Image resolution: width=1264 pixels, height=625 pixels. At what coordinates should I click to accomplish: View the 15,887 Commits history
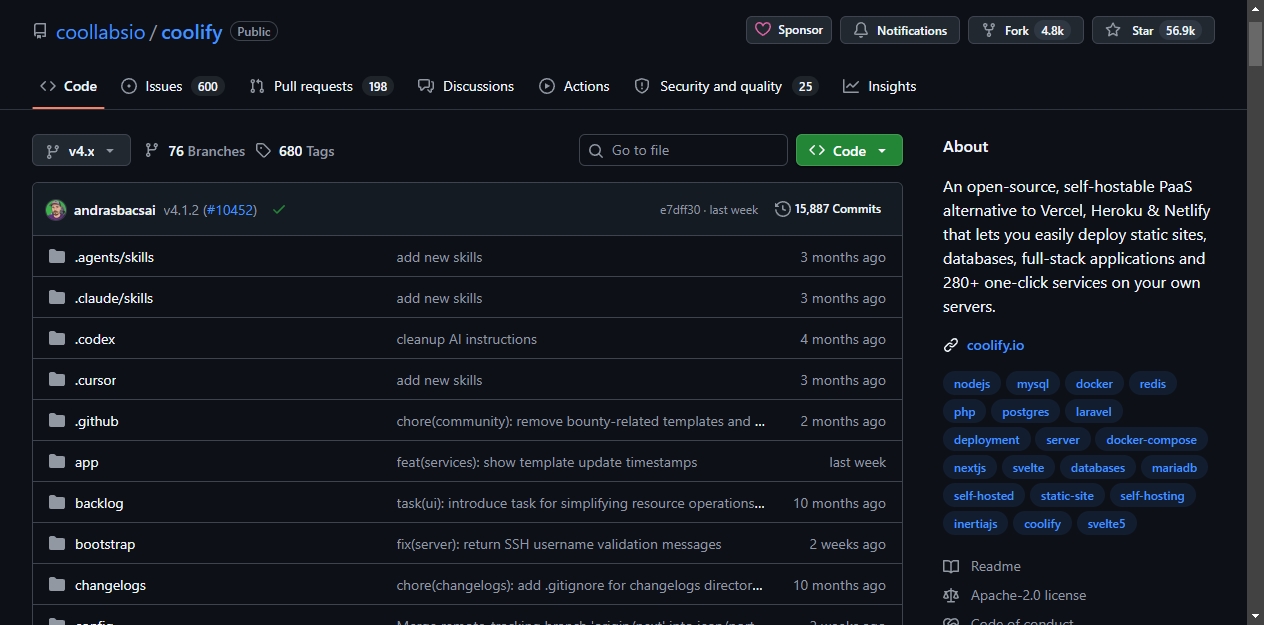(828, 209)
